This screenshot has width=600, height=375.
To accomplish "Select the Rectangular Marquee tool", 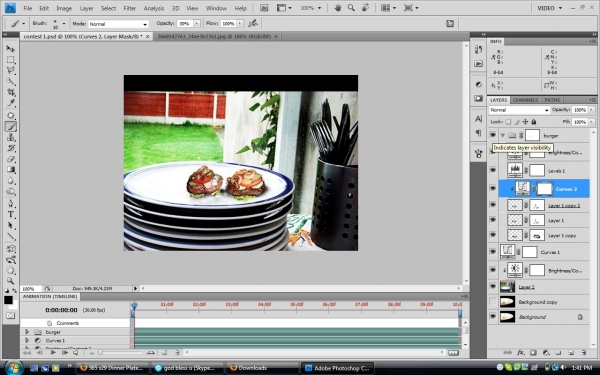I will pos(11,60).
